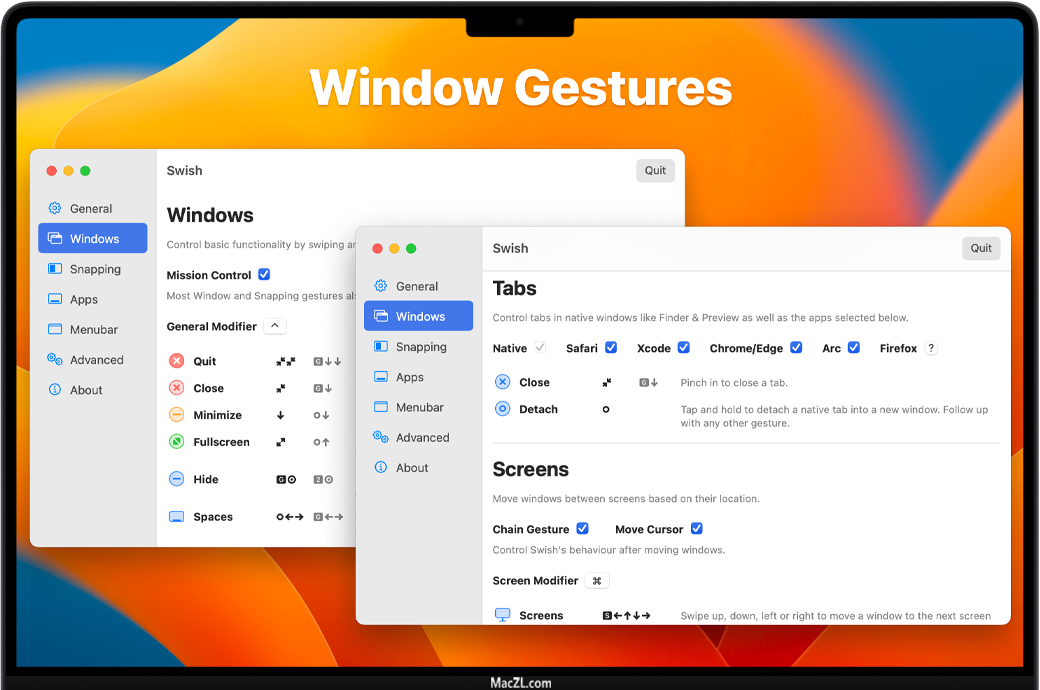Open Apps in the back window sidebar
This screenshot has width=1040, height=690.
84,299
